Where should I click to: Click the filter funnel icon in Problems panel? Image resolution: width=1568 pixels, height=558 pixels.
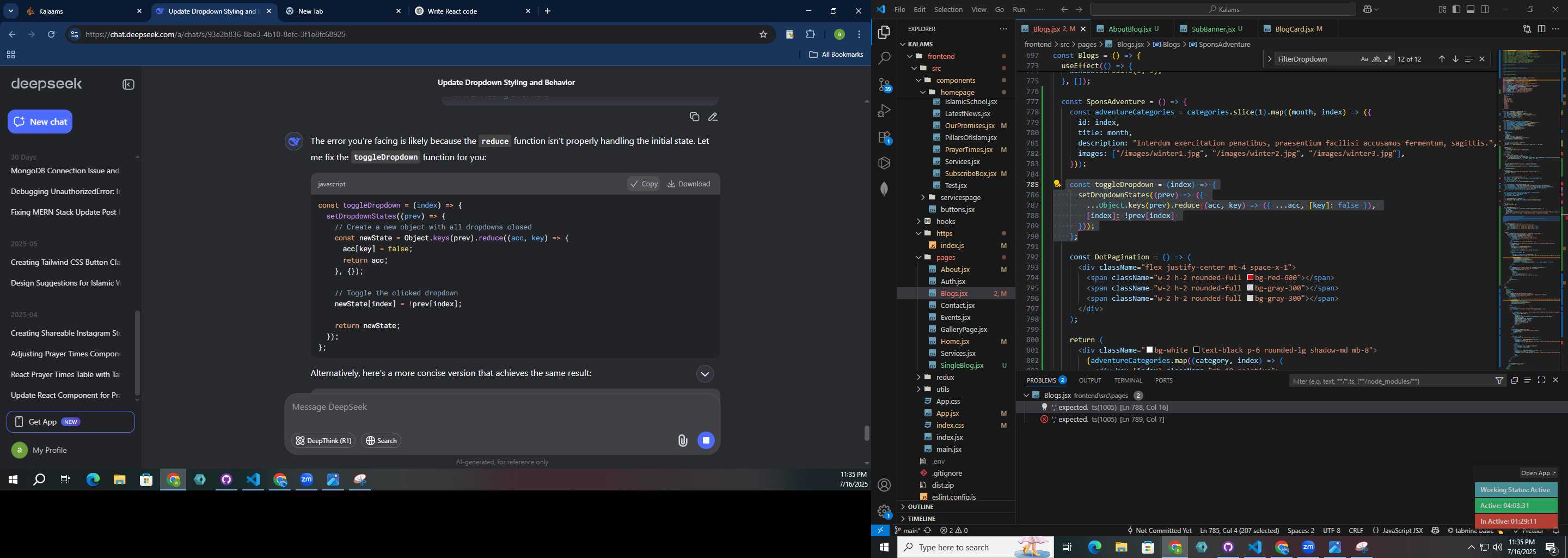1499,381
